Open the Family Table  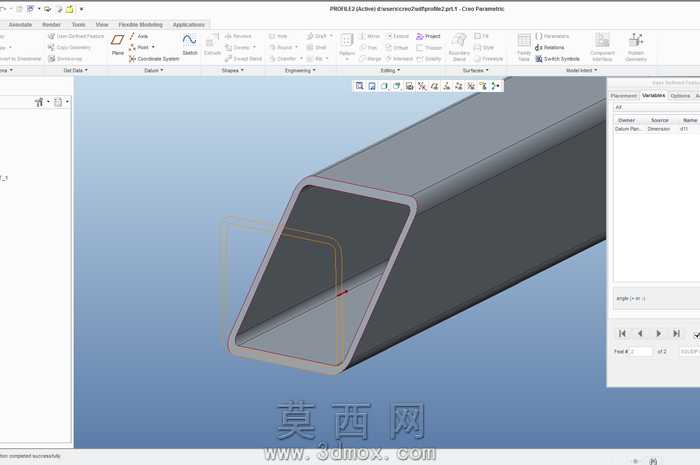[524, 46]
